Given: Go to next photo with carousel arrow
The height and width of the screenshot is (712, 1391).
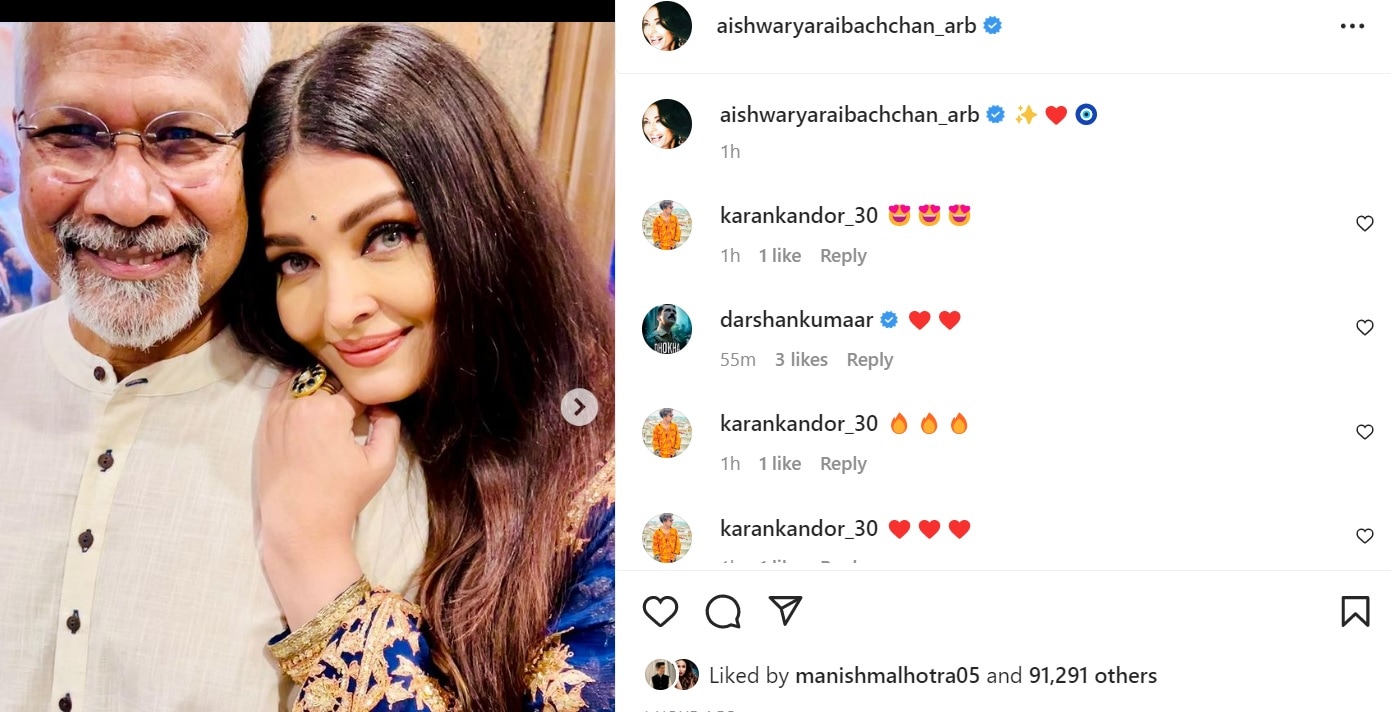Looking at the screenshot, I should pos(579,407).
